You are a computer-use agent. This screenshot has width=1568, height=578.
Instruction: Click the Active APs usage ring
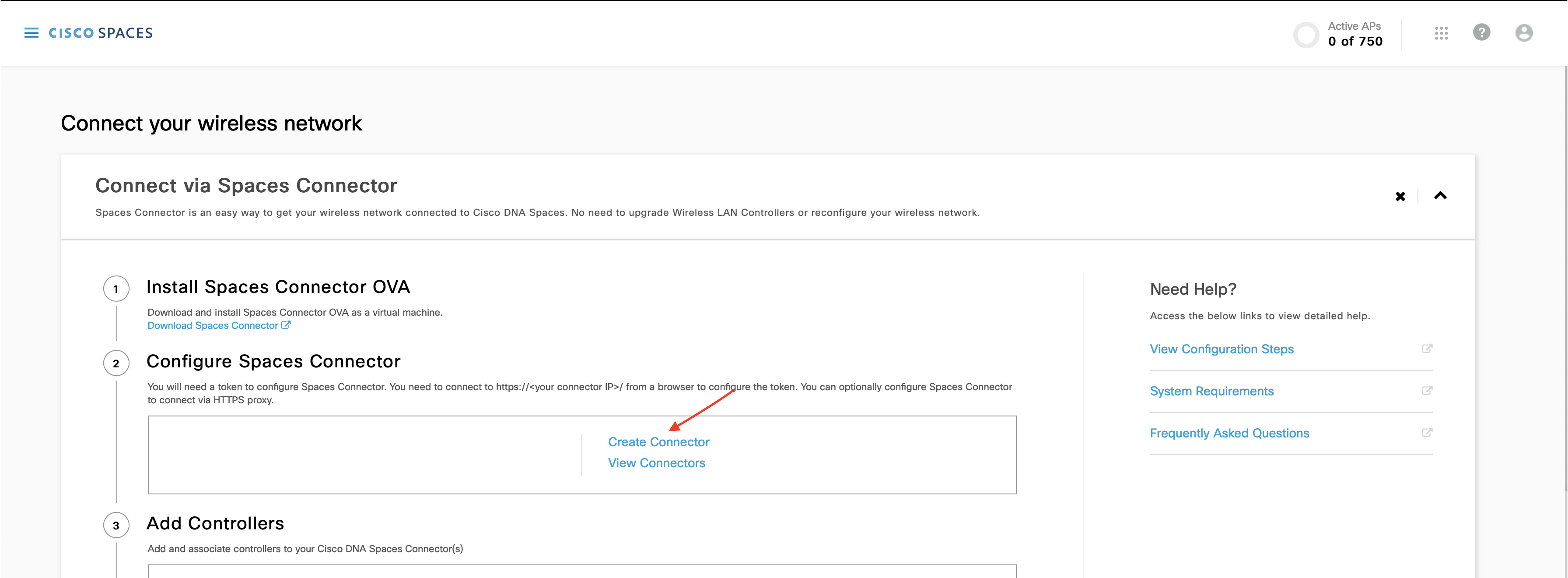click(x=1305, y=35)
